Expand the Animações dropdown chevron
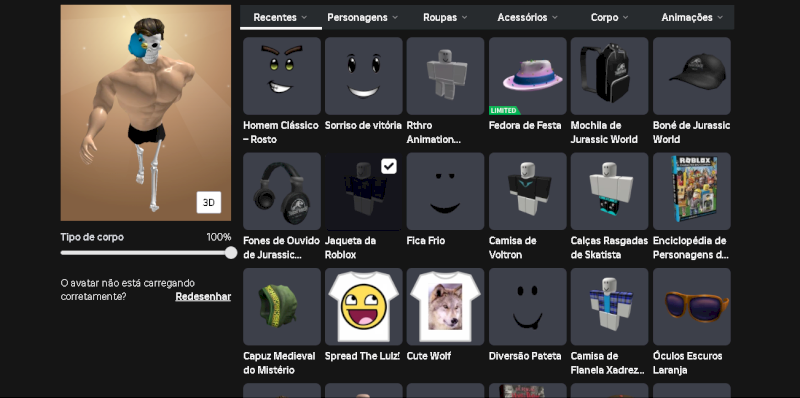 [720, 17]
